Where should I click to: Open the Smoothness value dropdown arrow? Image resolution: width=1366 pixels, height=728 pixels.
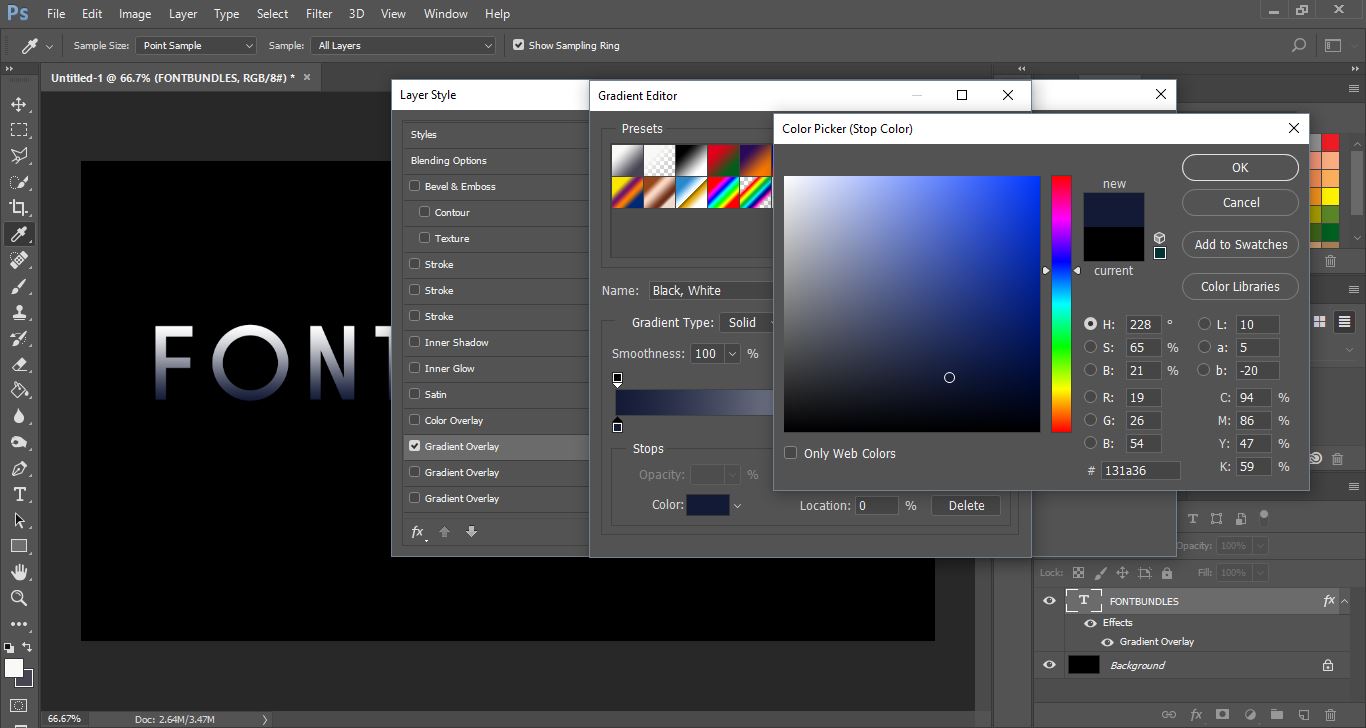coord(732,354)
